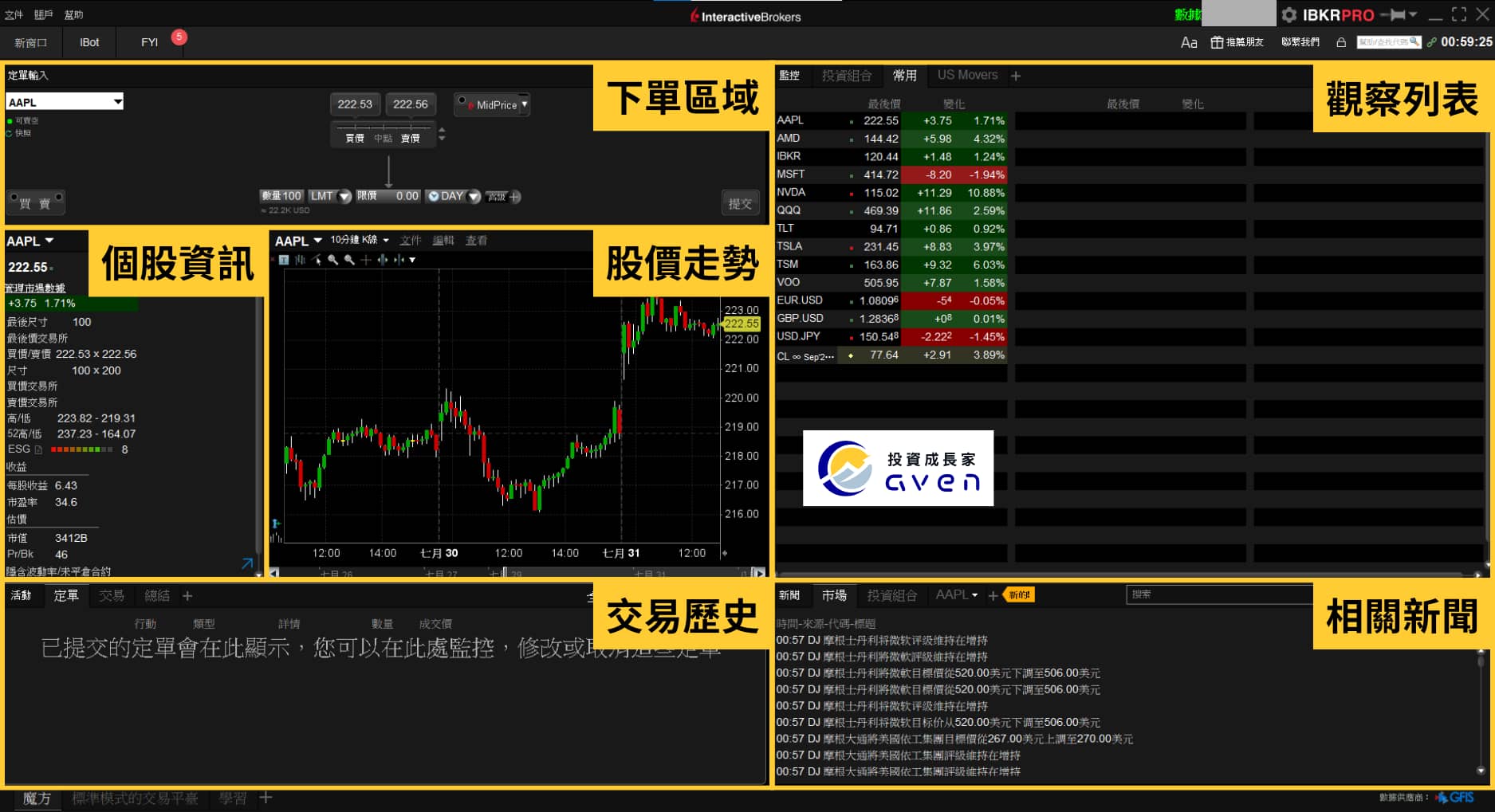Image resolution: width=1495 pixels, height=812 pixels.
Task: Open the AAPL dropdown tab in news panel
Action: [956, 595]
